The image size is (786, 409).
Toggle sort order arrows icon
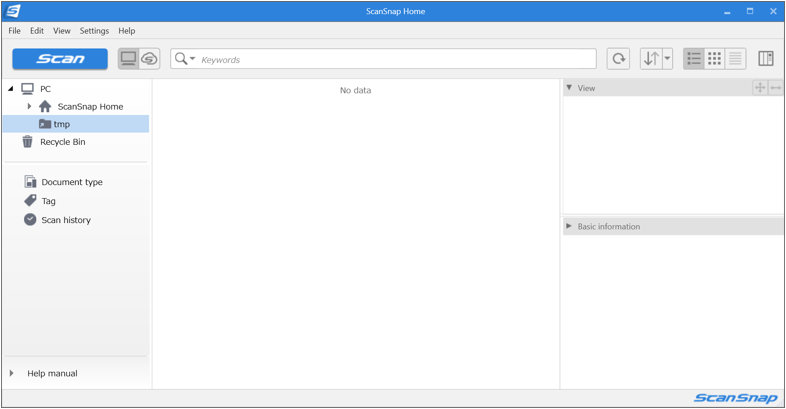(651, 59)
